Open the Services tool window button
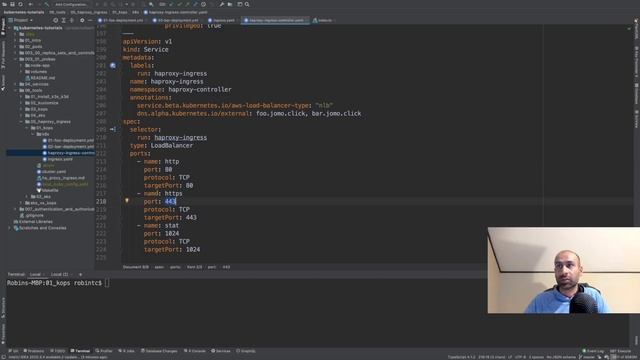 pyautogui.click(x=221, y=351)
